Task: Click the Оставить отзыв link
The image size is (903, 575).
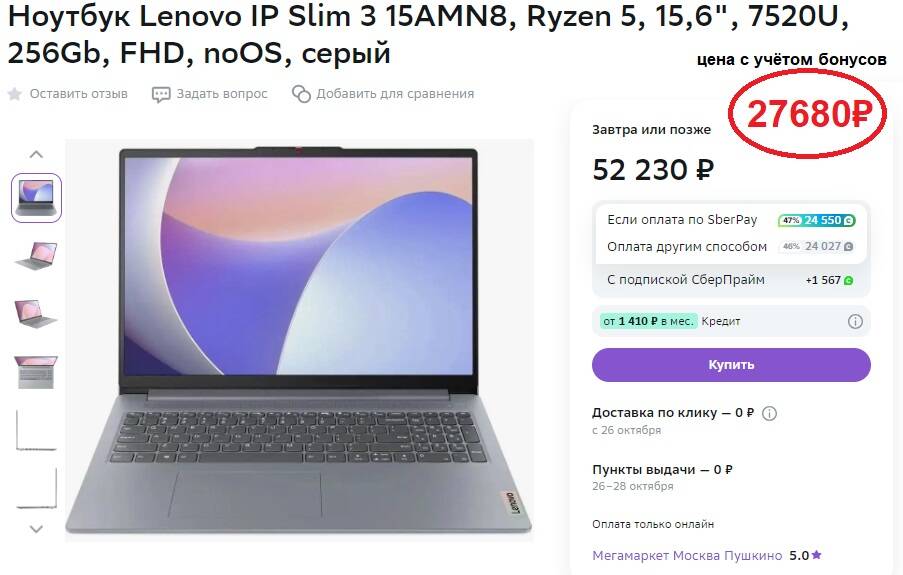Action: point(79,94)
